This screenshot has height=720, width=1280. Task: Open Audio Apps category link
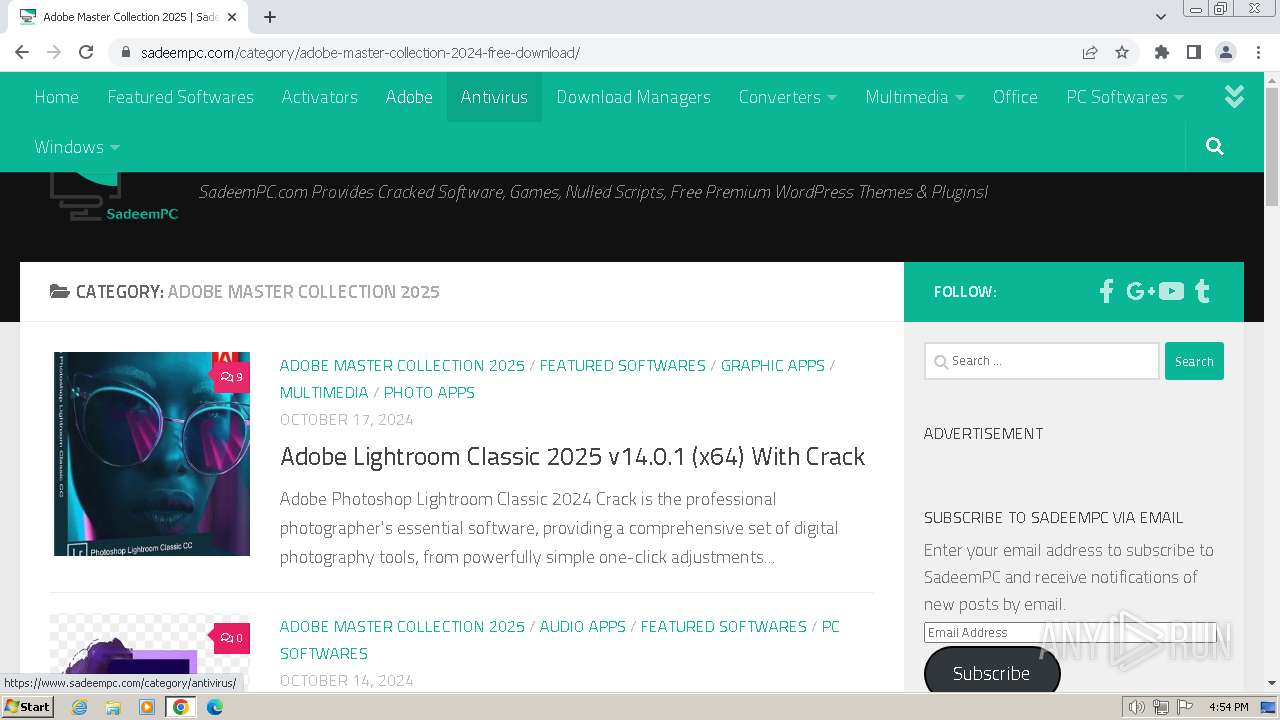(582, 627)
